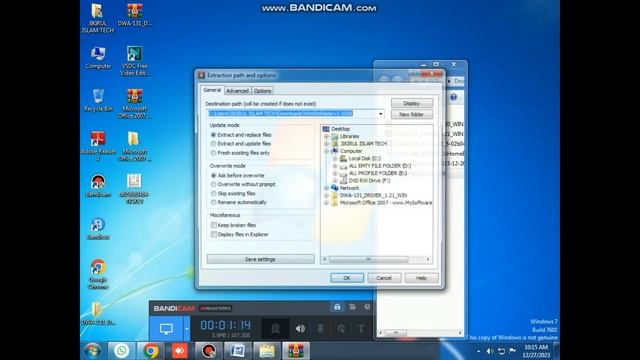
Task: Select the DWA-131 folder on the desktop
Action: 98,313
